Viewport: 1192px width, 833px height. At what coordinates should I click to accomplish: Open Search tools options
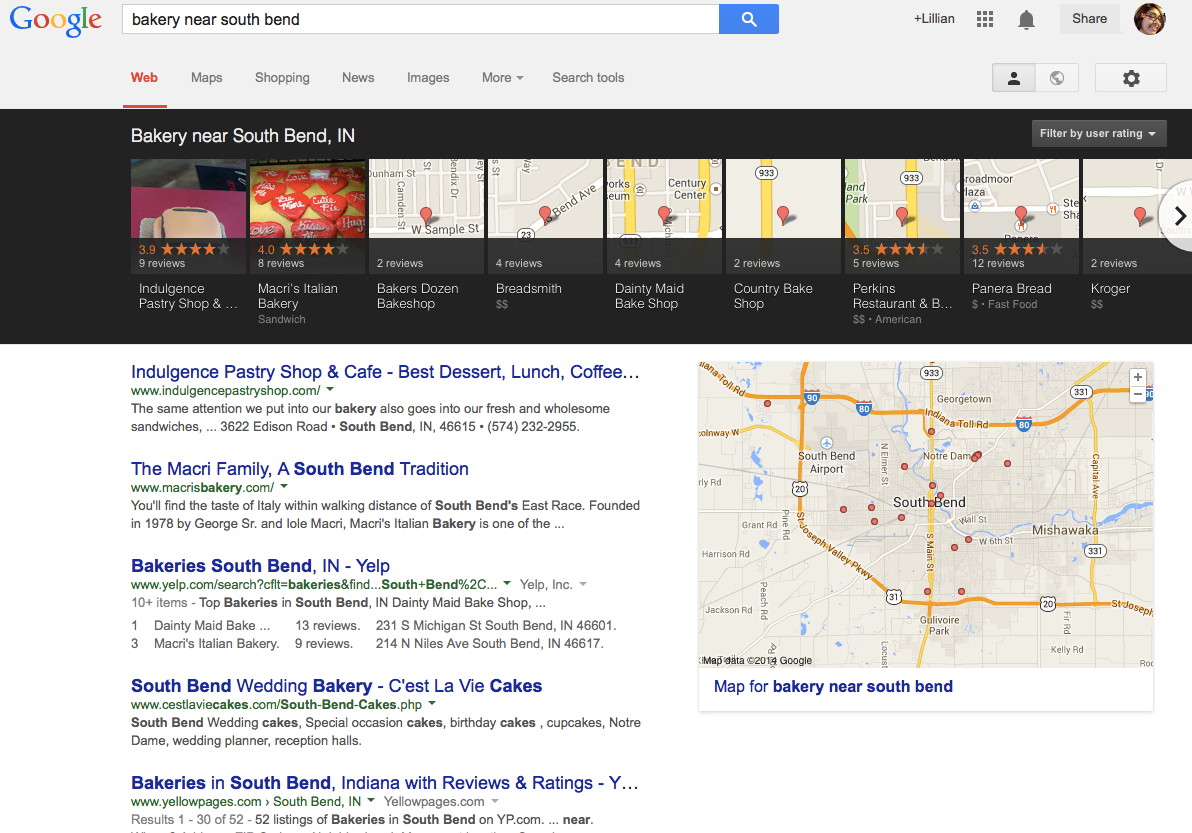coord(588,78)
